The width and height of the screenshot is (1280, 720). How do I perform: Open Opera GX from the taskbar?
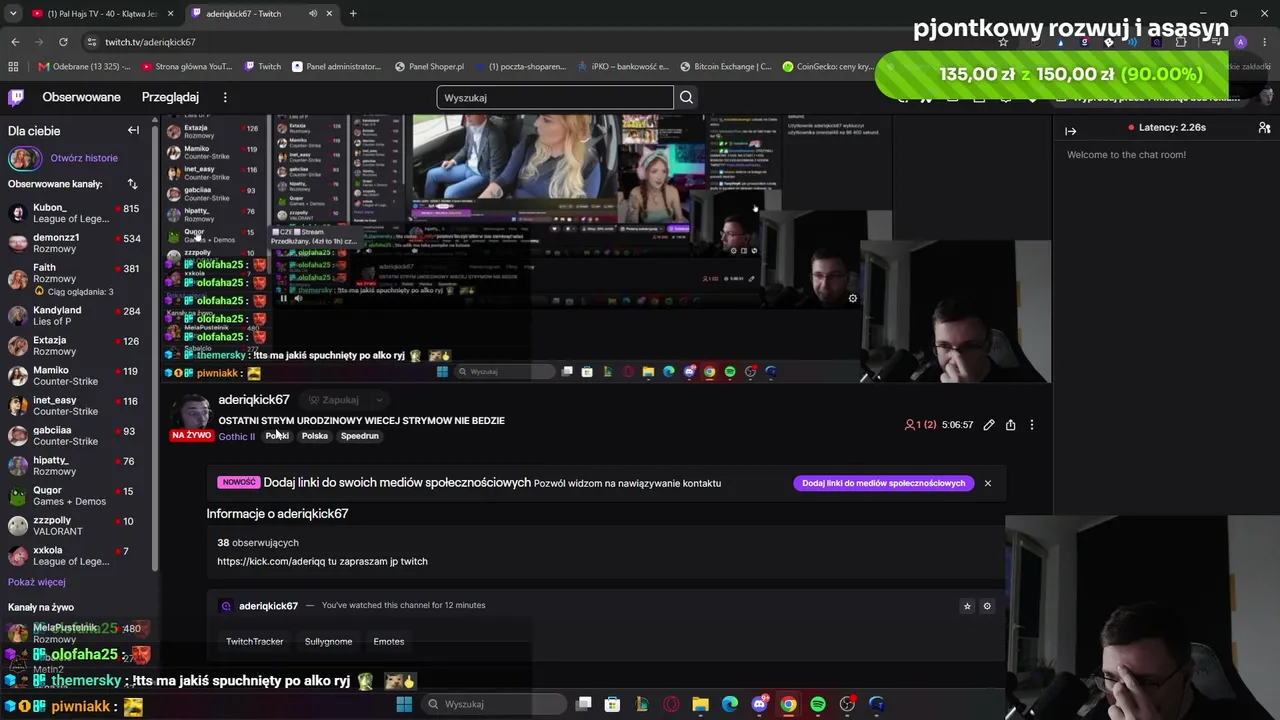pyautogui.click(x=671, y=704)
